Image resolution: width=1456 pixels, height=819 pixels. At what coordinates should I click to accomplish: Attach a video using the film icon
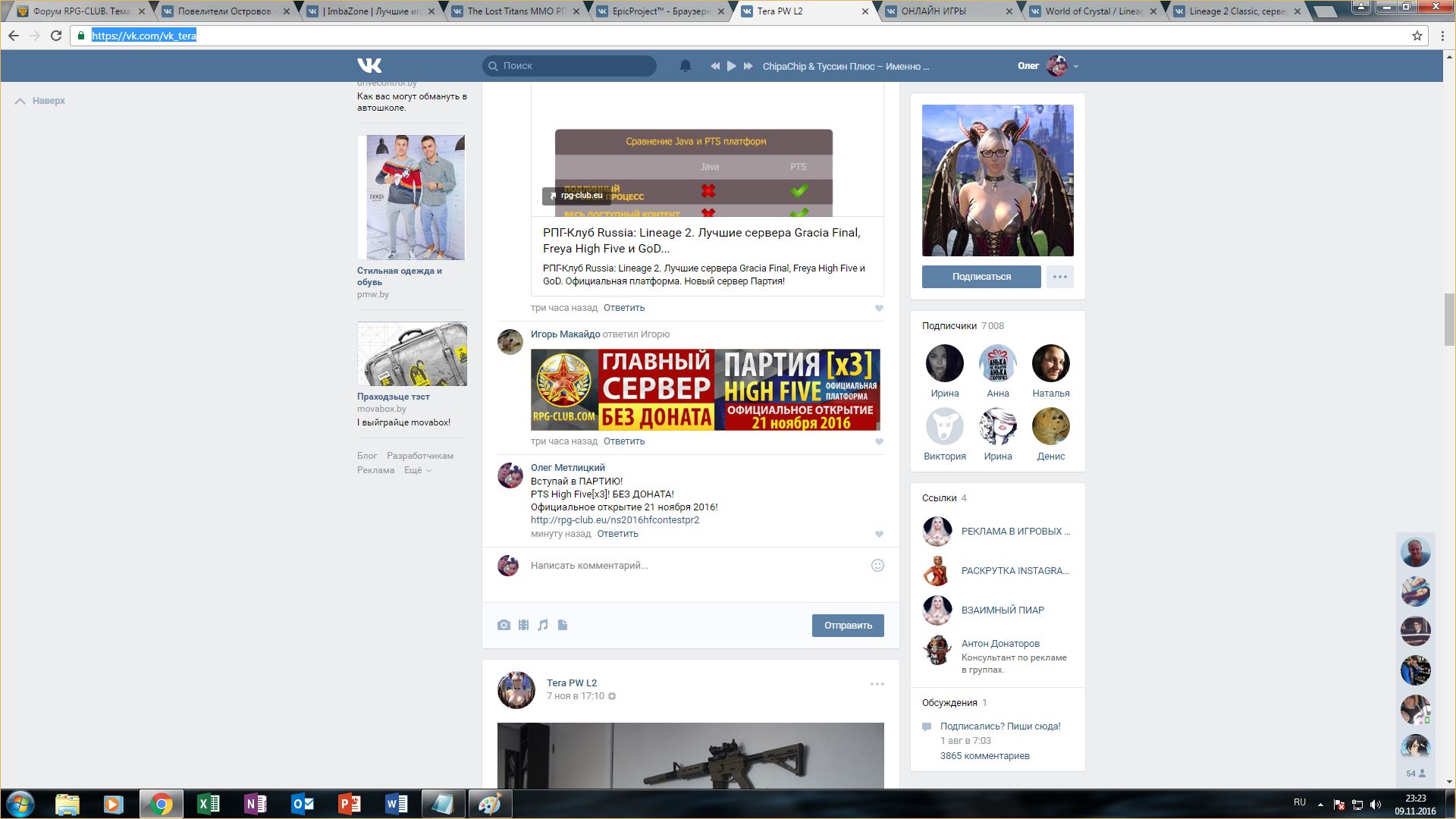pyautogui.click(x=523, y=626)
